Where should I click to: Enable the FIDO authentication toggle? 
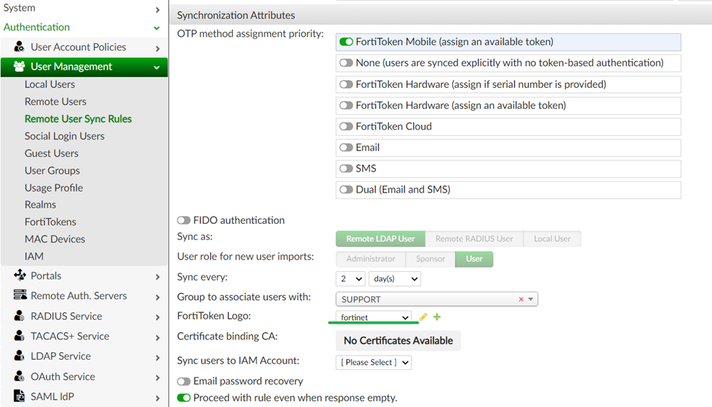pos(184,220)
